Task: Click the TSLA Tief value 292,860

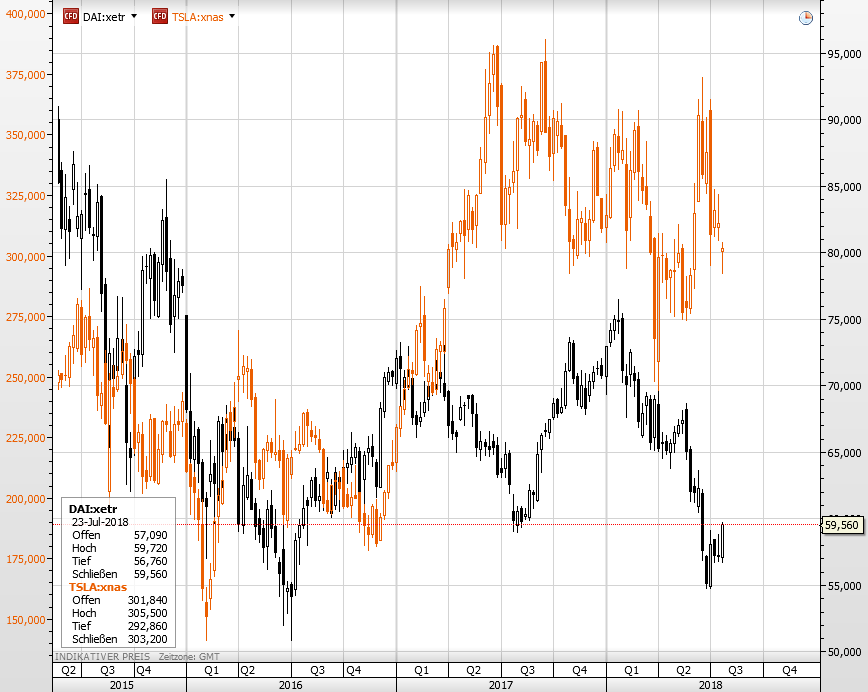Action: 147,626
